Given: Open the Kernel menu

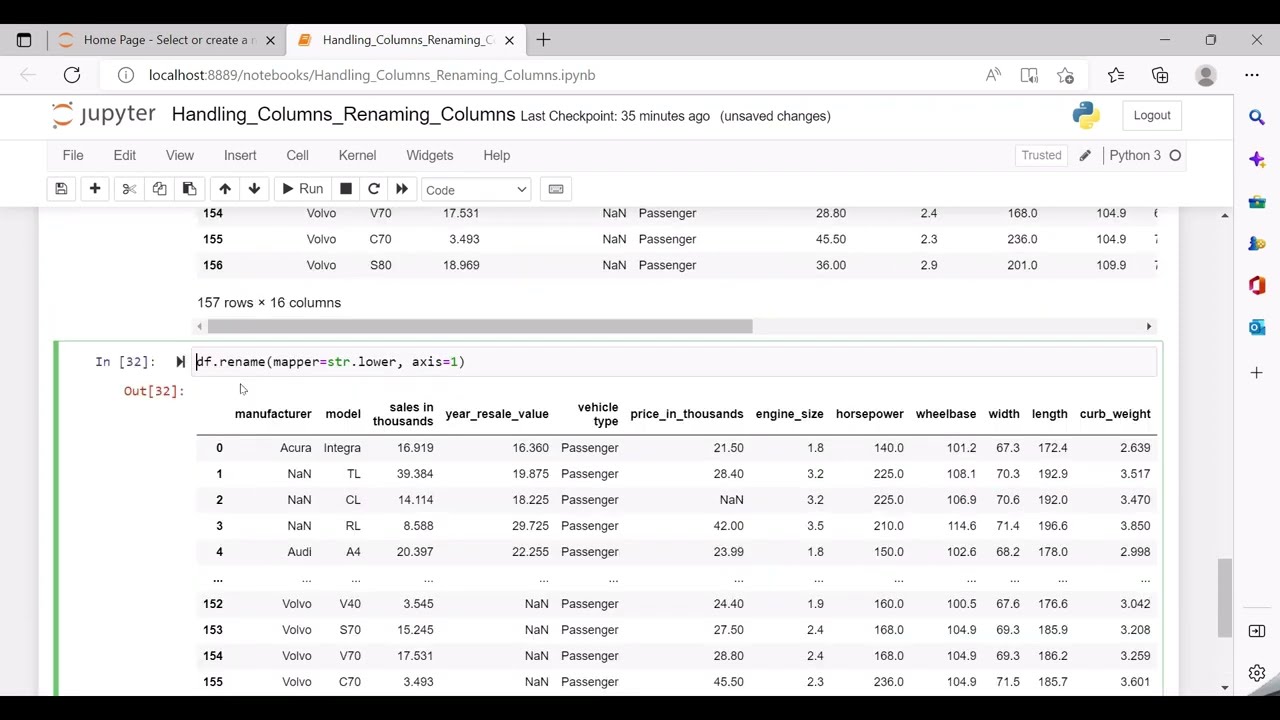Looking at the screenshot, I should pos(357,155).
